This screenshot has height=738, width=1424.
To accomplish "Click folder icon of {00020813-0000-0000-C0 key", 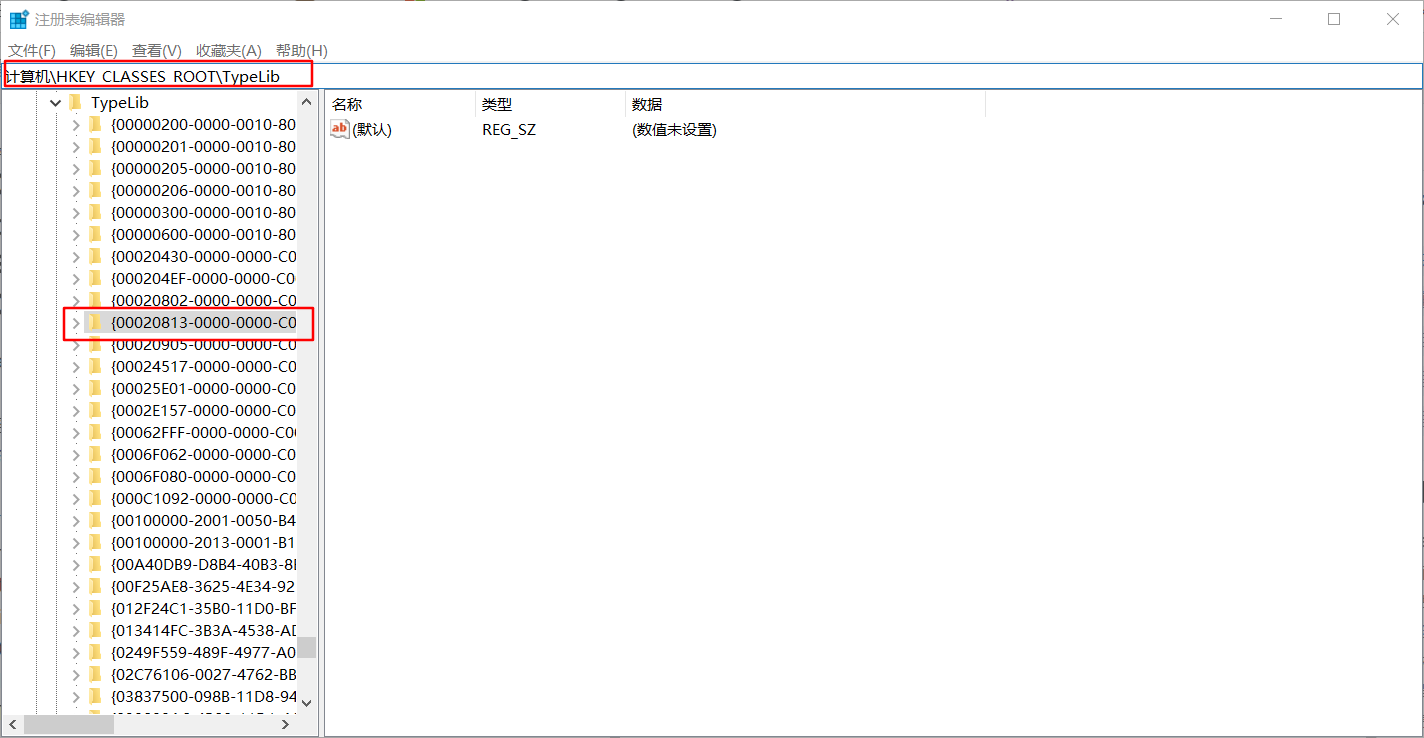I will tap(96, 322).
